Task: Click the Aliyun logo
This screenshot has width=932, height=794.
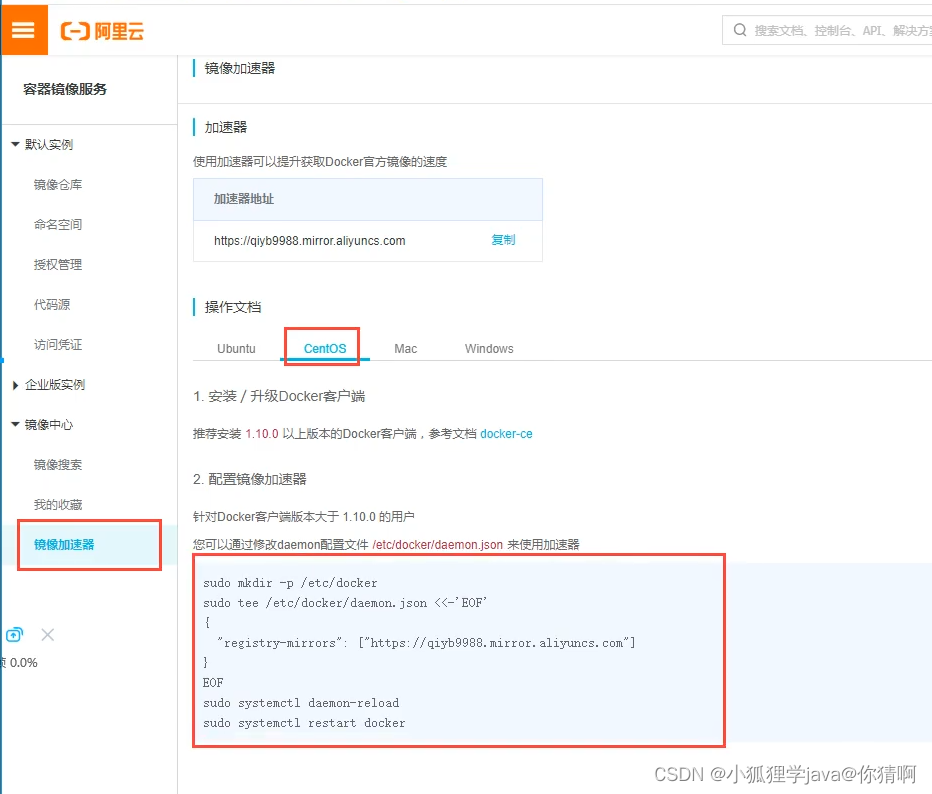Action: point(102,31)
